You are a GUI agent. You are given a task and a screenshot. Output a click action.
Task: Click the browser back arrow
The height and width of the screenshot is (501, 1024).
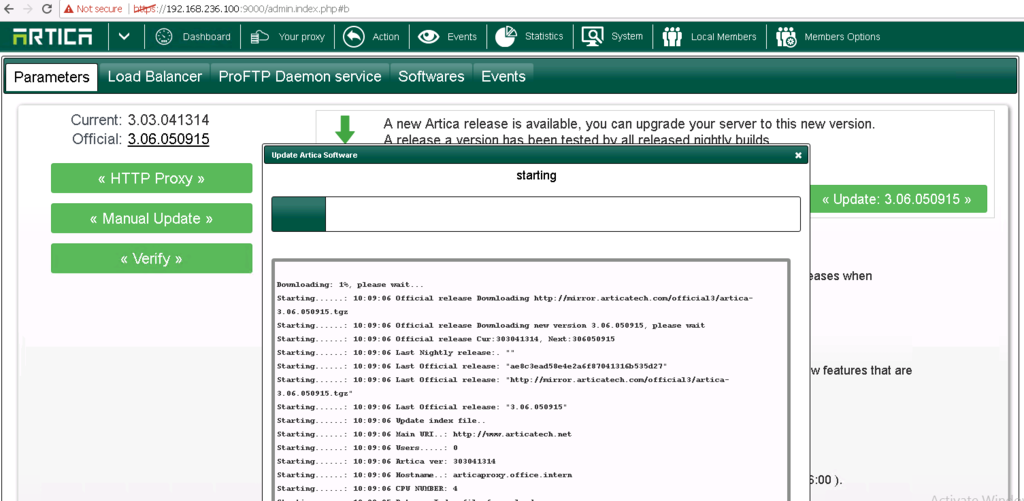(x=9, y=9)
